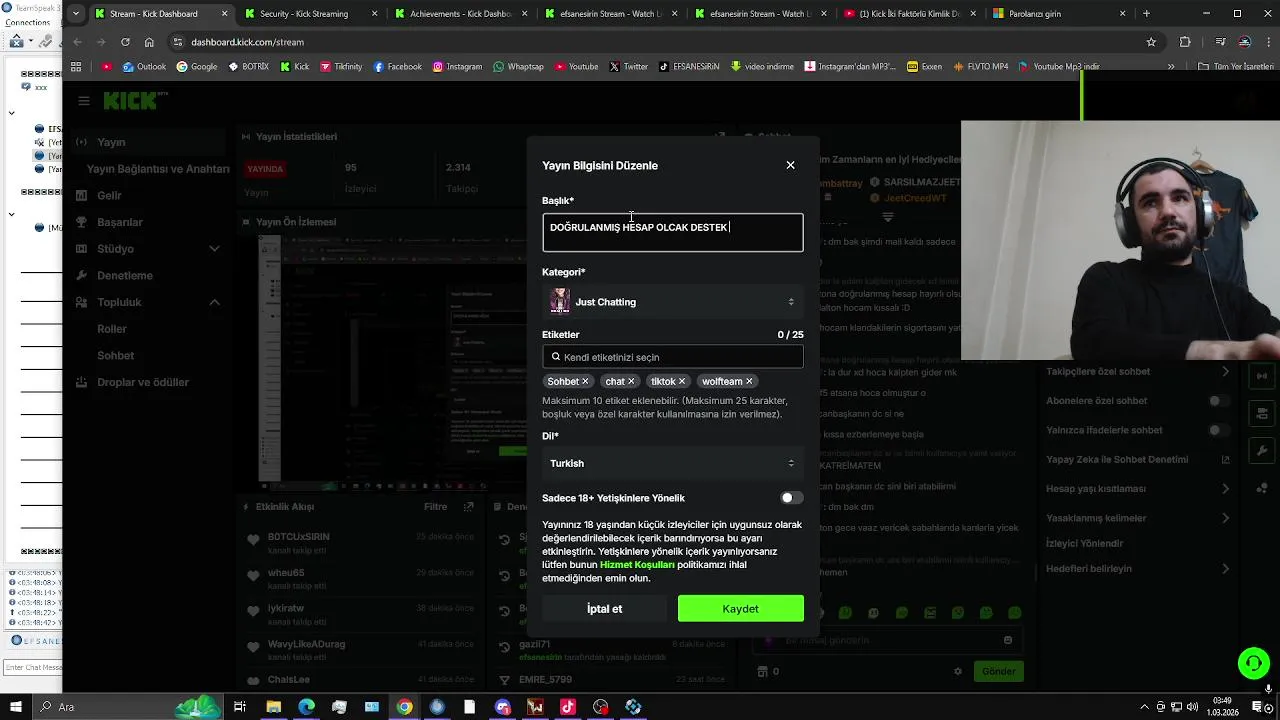
Task: Open the browser apps grid shortcut
Action: (76, 67)
